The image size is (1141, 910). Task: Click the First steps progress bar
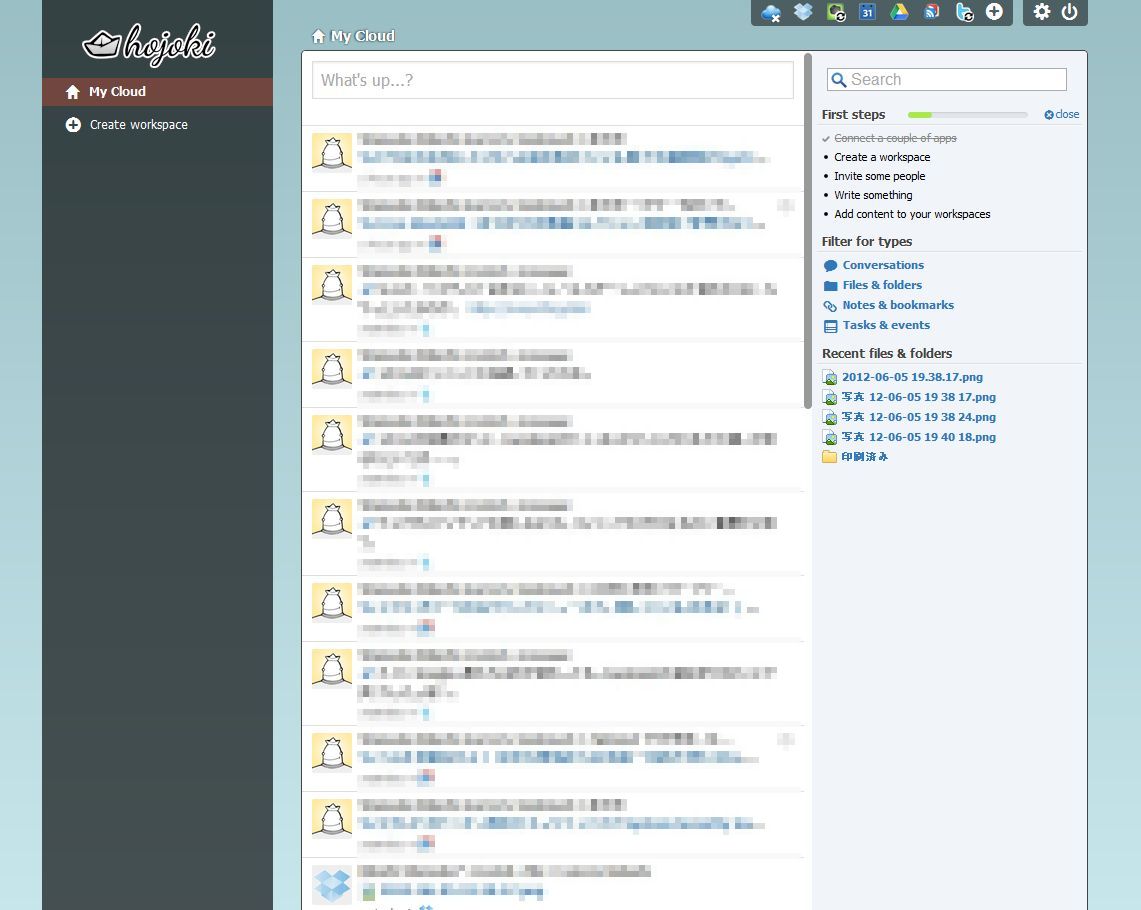967,115
